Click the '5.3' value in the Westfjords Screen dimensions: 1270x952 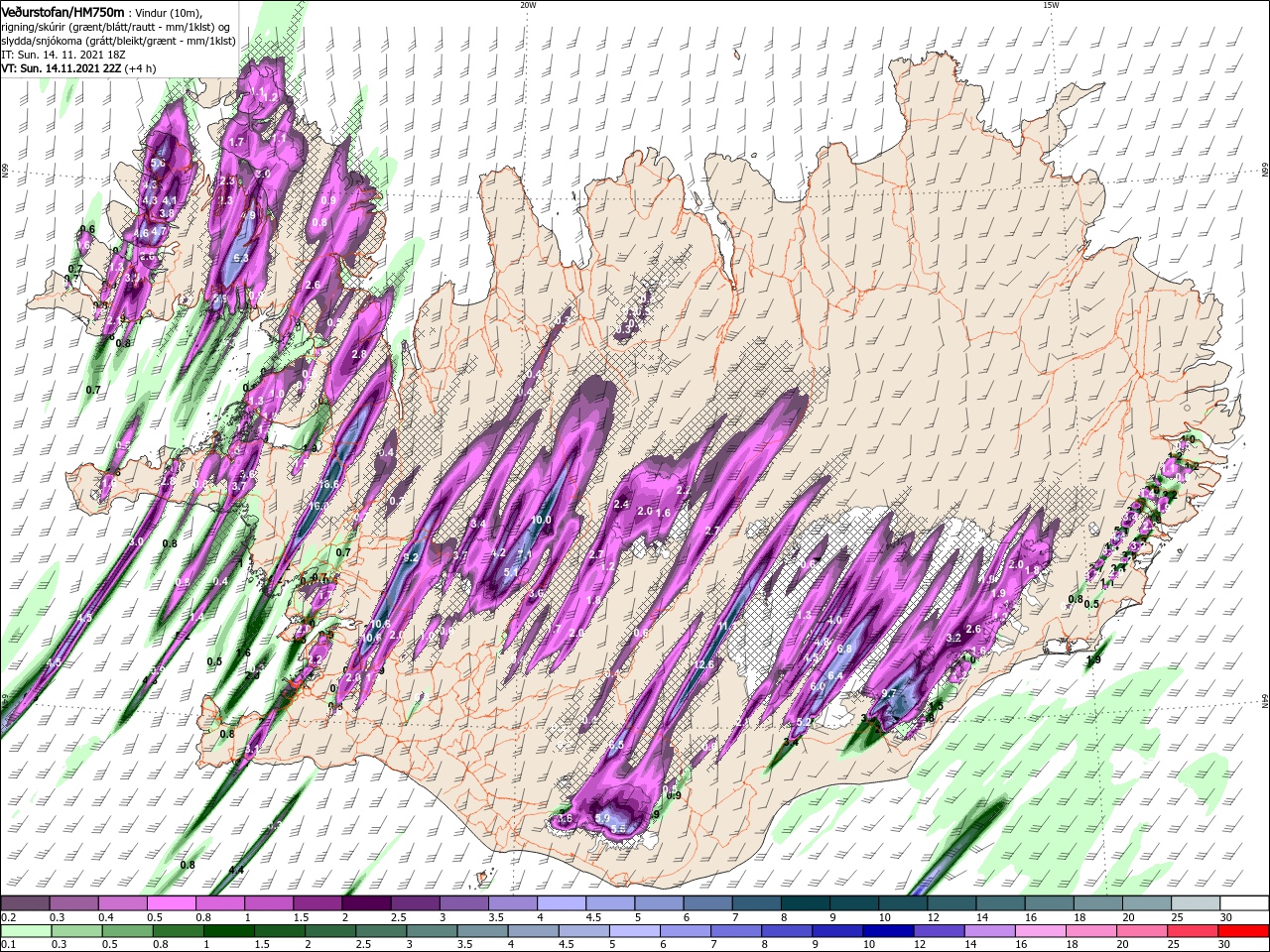point(240,258)
